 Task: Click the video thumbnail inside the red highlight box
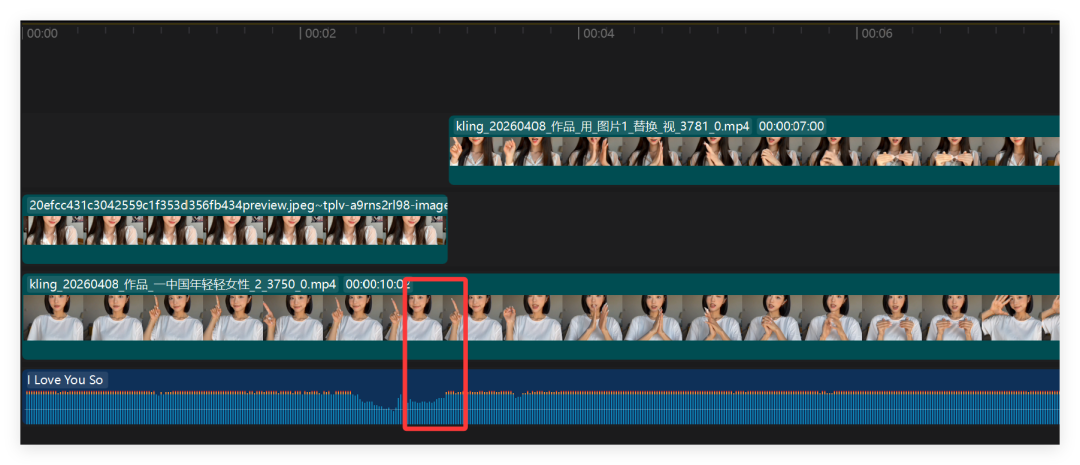[435, 318]
